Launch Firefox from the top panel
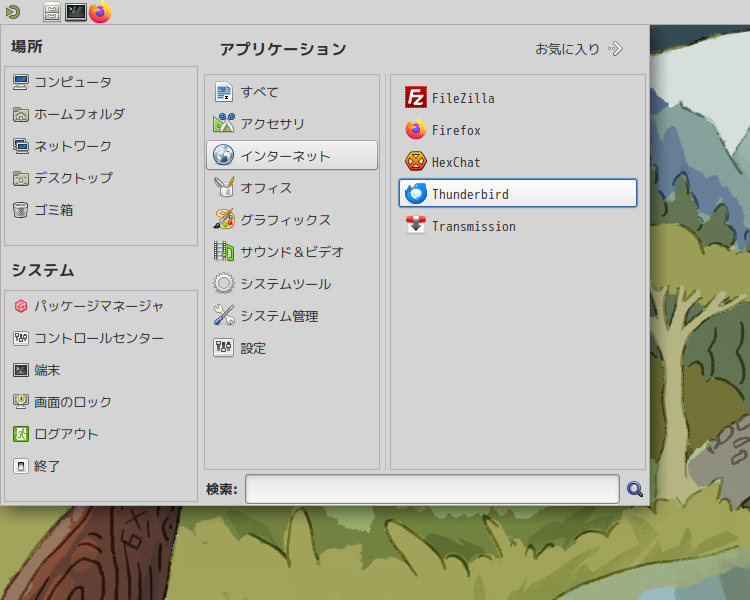750x600 pixels. [100, 12]
